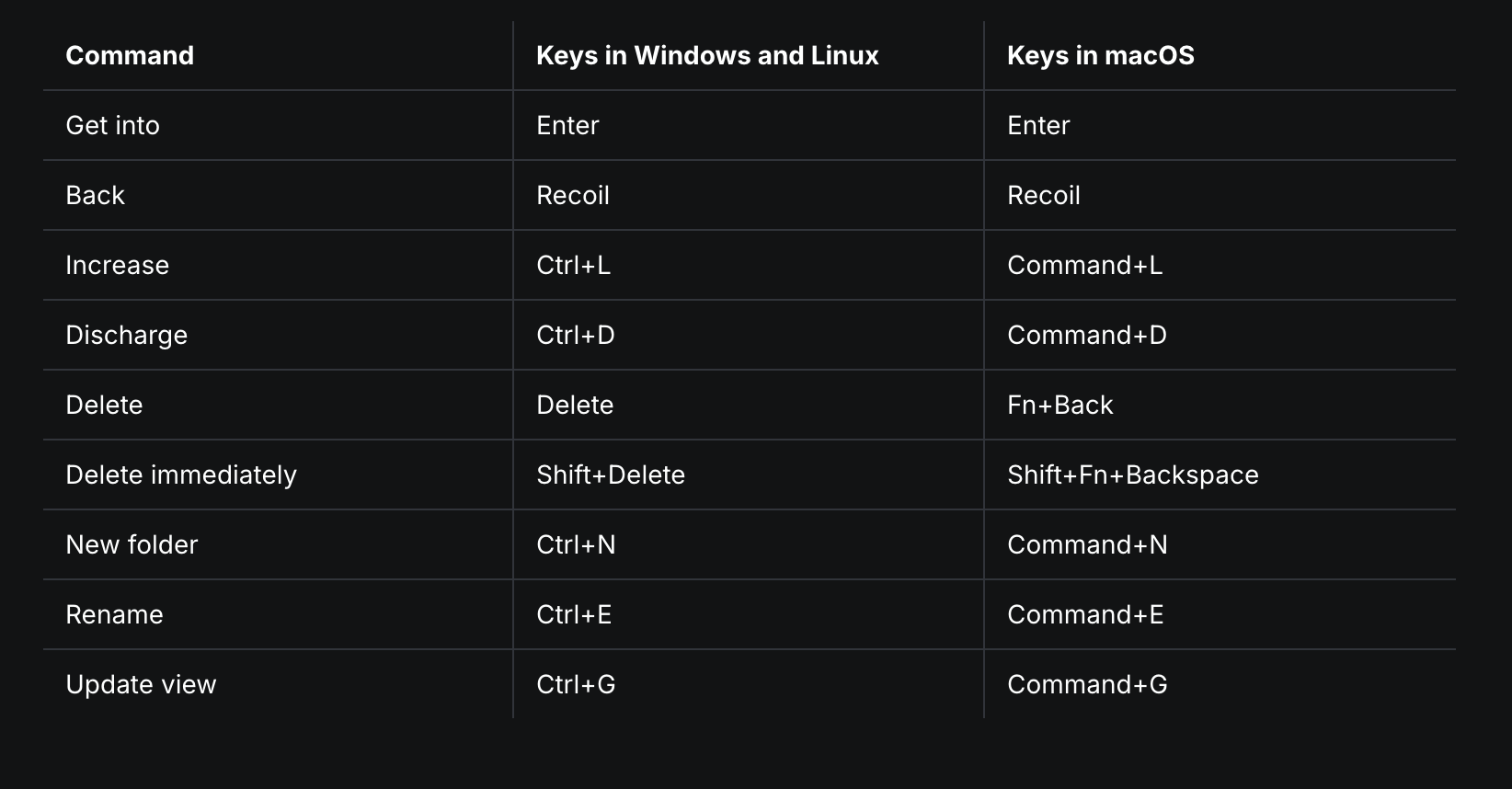1512x789 pixels.
Task: Click the Delete immediately command cell
Action: pos(181,475)
